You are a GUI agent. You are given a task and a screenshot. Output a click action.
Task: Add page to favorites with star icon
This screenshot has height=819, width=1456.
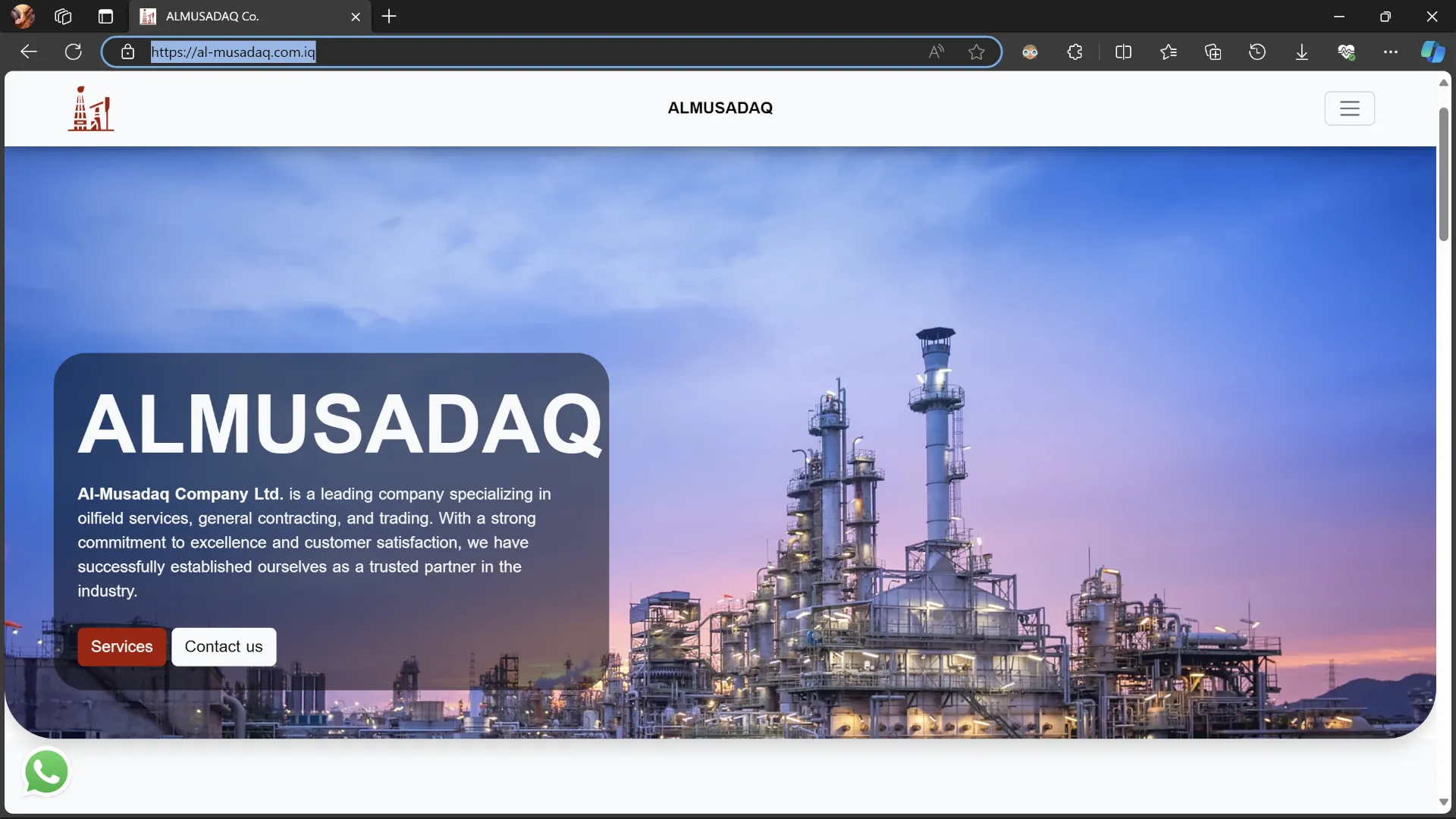976,52
